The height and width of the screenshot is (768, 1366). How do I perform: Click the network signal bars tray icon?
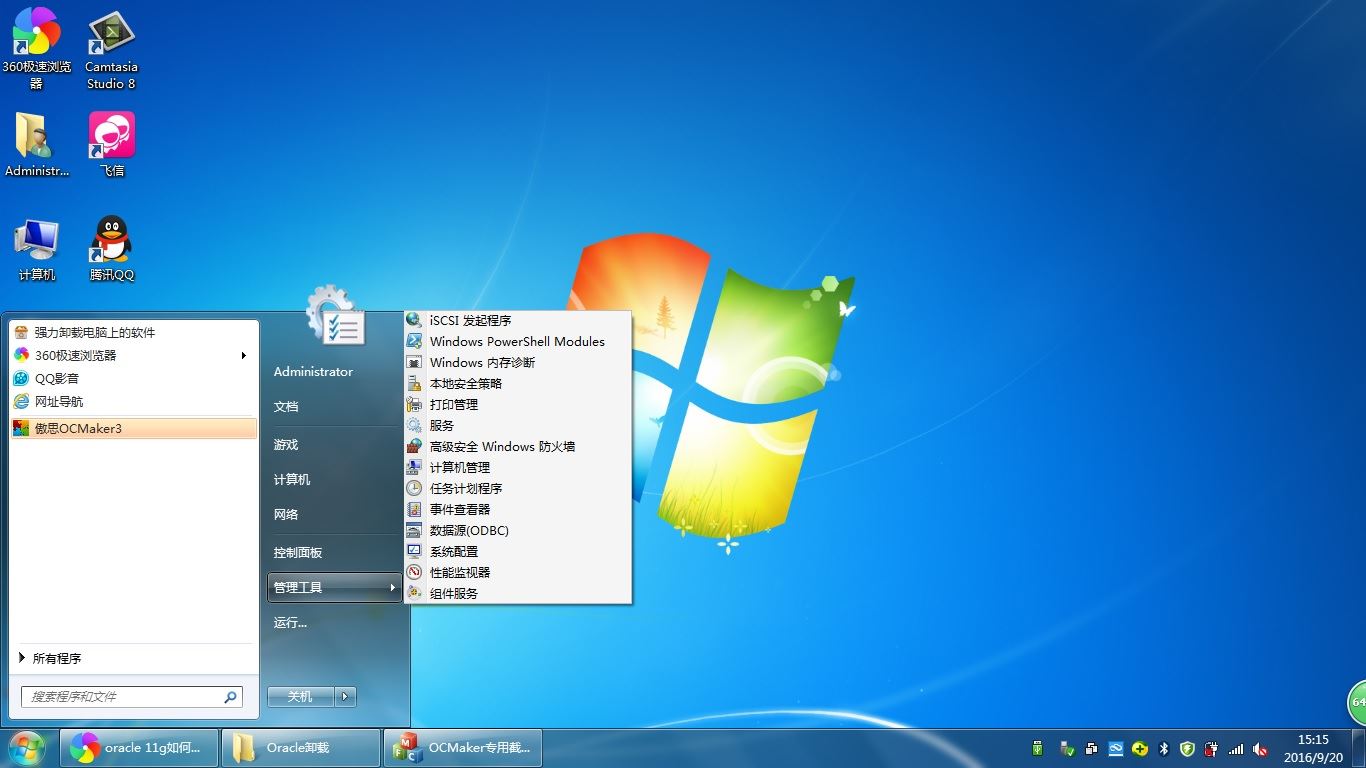point(1236,749)
